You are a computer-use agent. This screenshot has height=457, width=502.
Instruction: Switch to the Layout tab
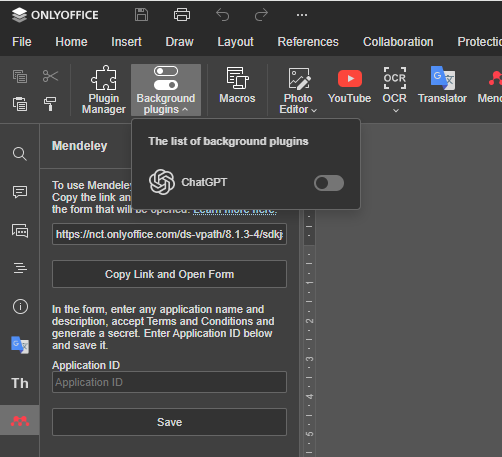(236, 42)
